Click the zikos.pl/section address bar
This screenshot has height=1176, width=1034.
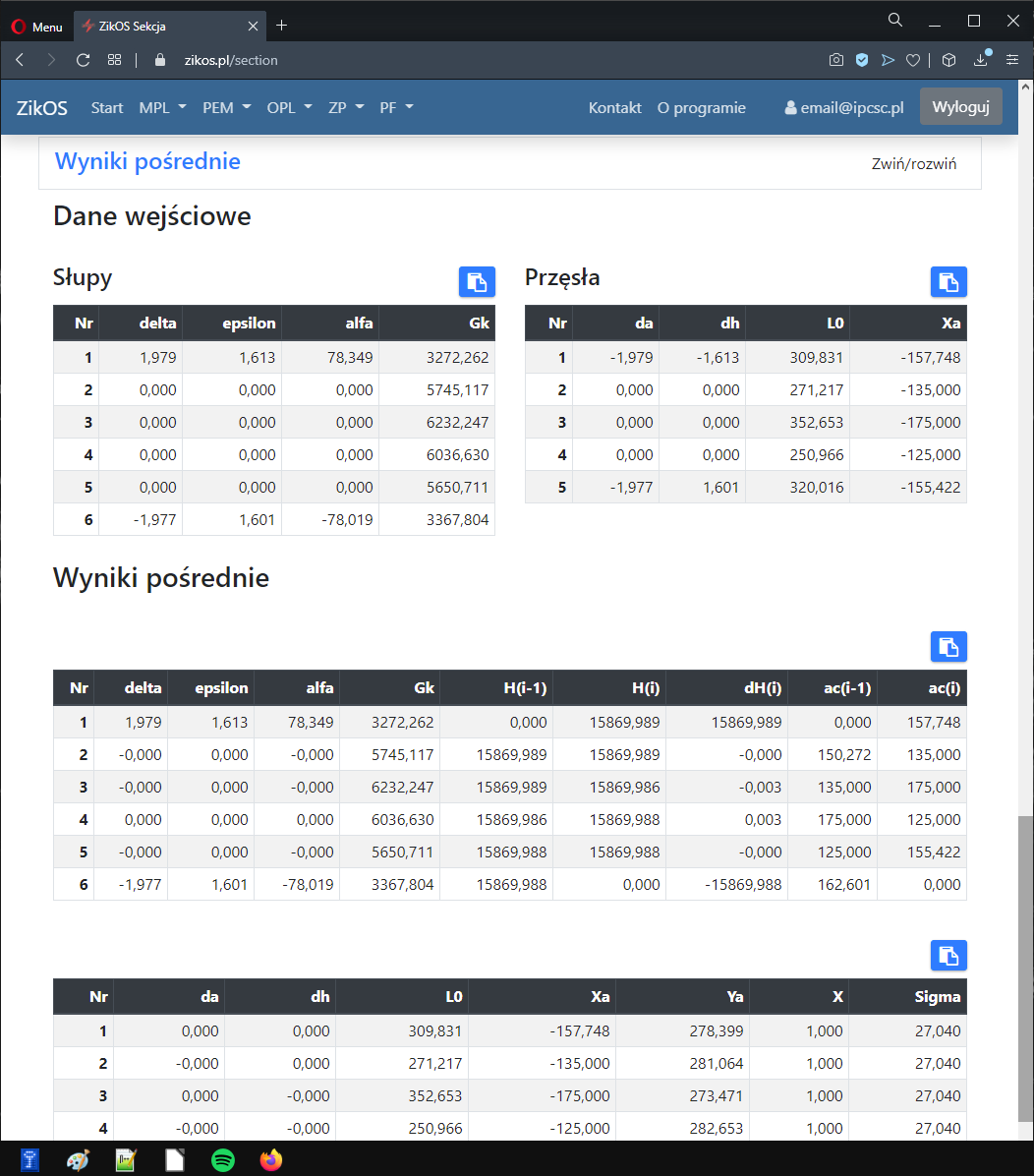click(x=231, y=60)
